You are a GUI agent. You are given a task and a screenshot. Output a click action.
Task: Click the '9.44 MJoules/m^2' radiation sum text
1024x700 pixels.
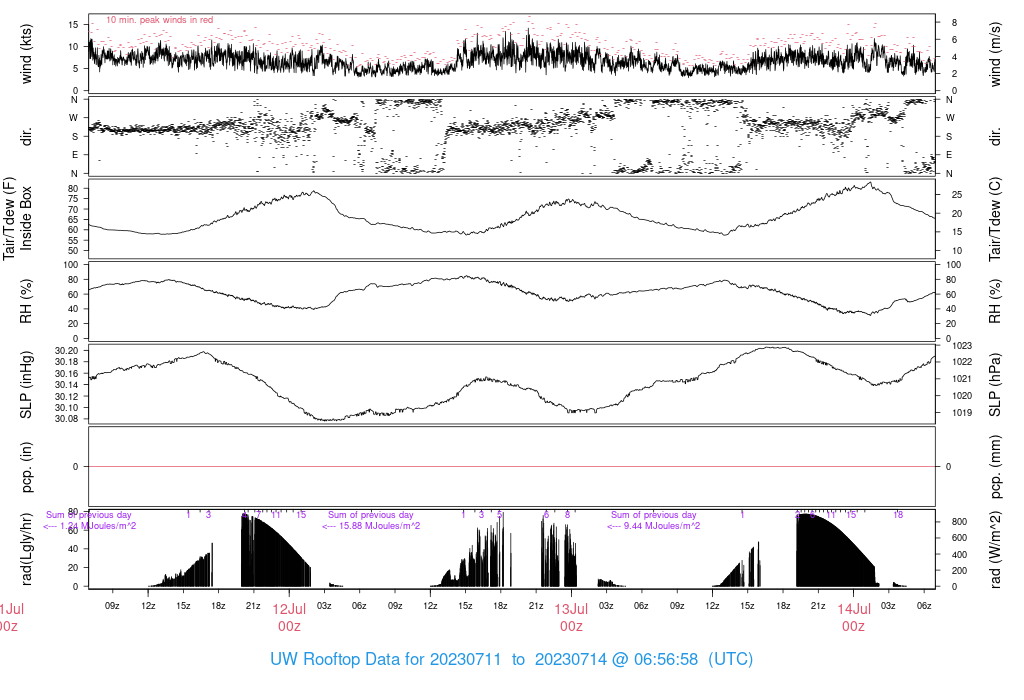click(x=663, y=526)
